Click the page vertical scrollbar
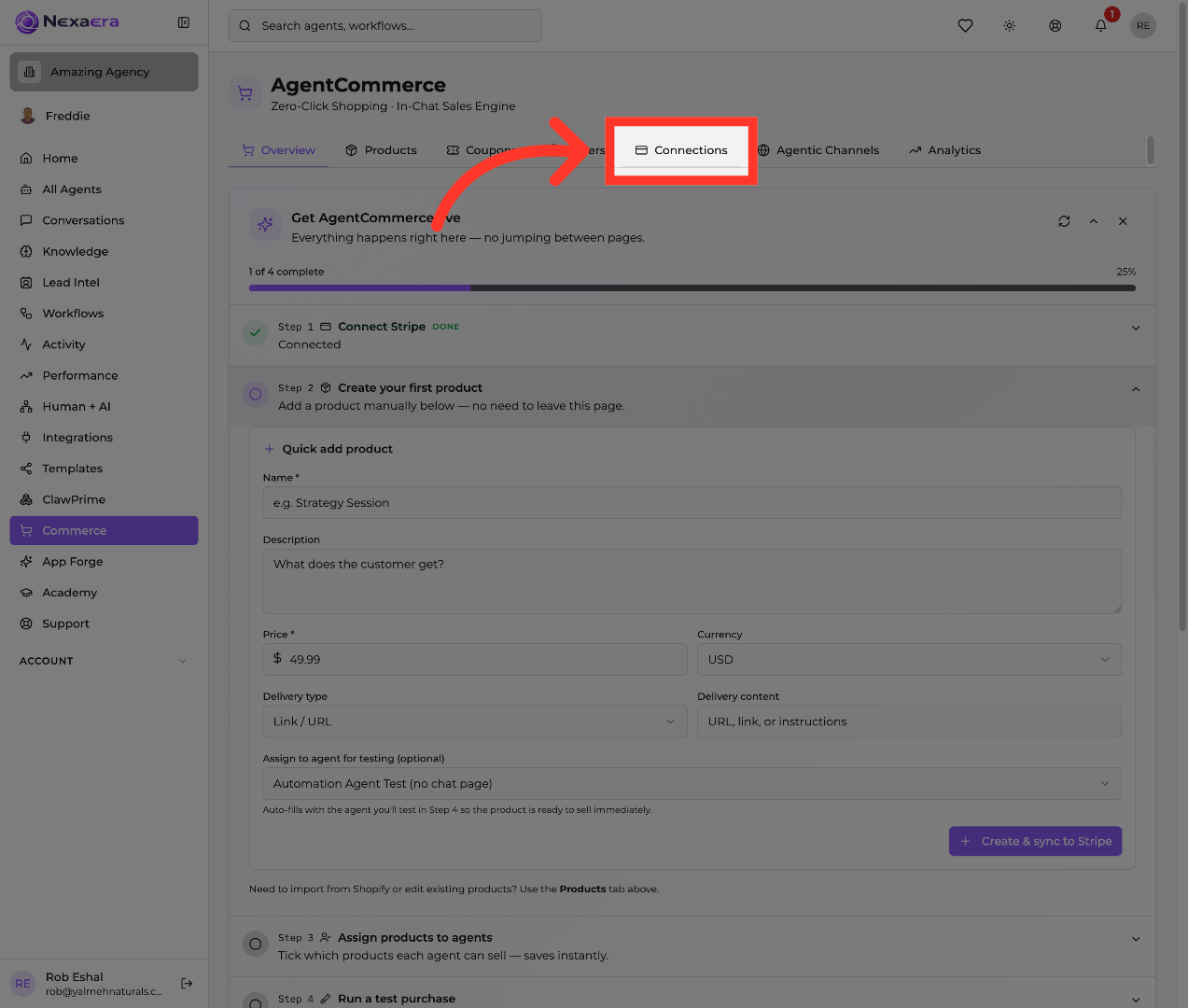 (1183, 317)
